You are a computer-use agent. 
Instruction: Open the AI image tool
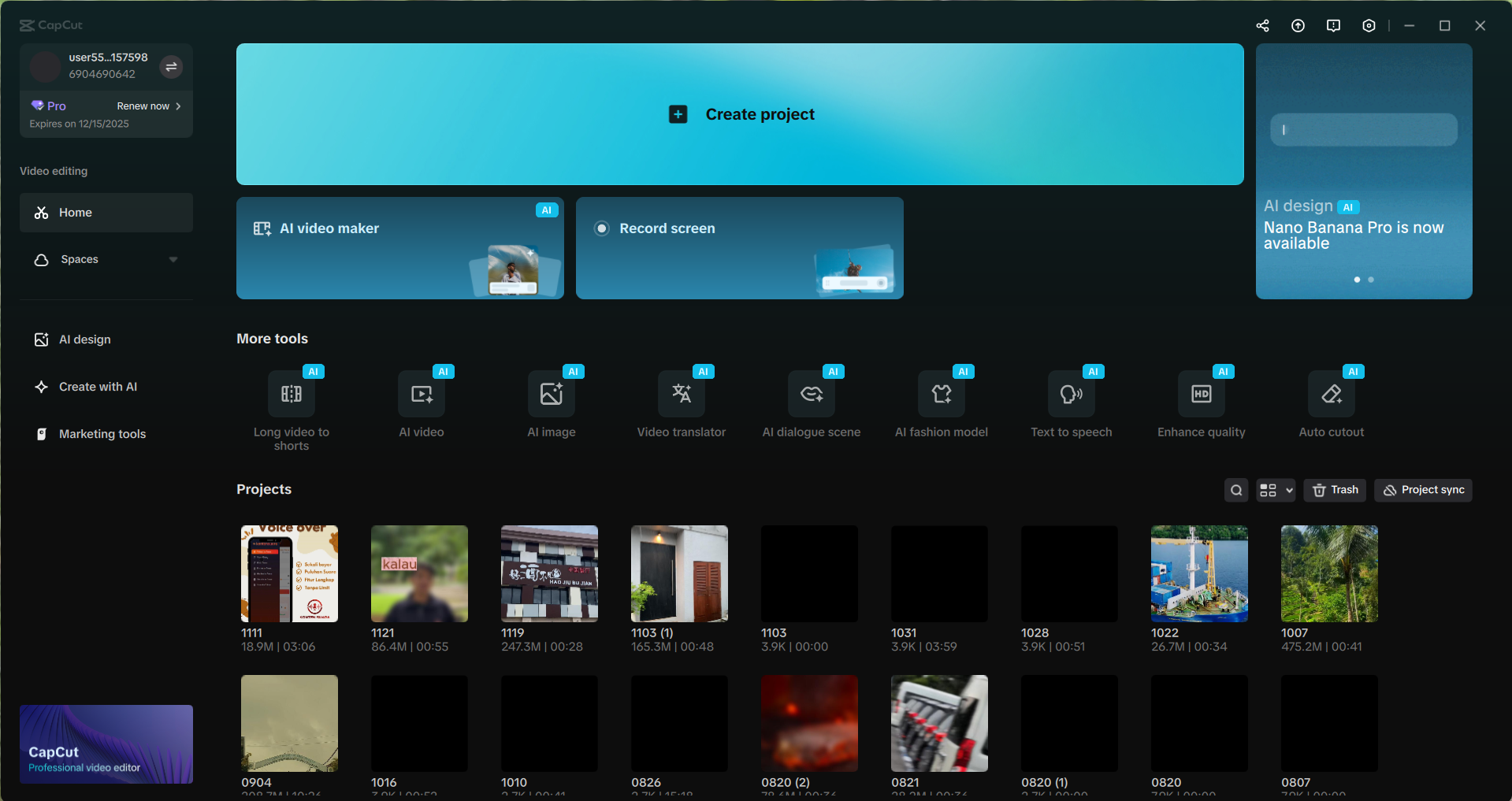pyautogui.click(x=552, y=394)
